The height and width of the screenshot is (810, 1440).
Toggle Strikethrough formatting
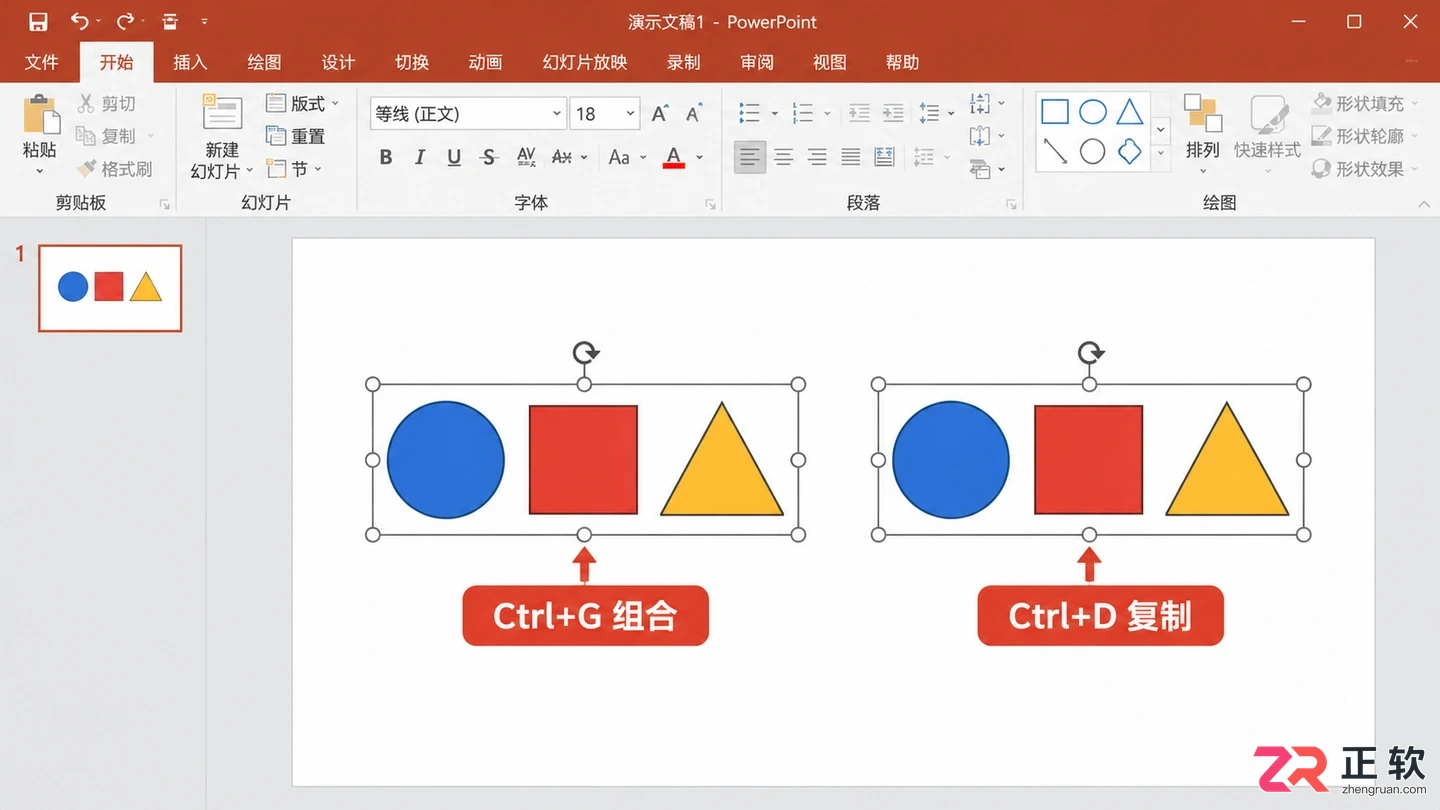coord(488,157)
